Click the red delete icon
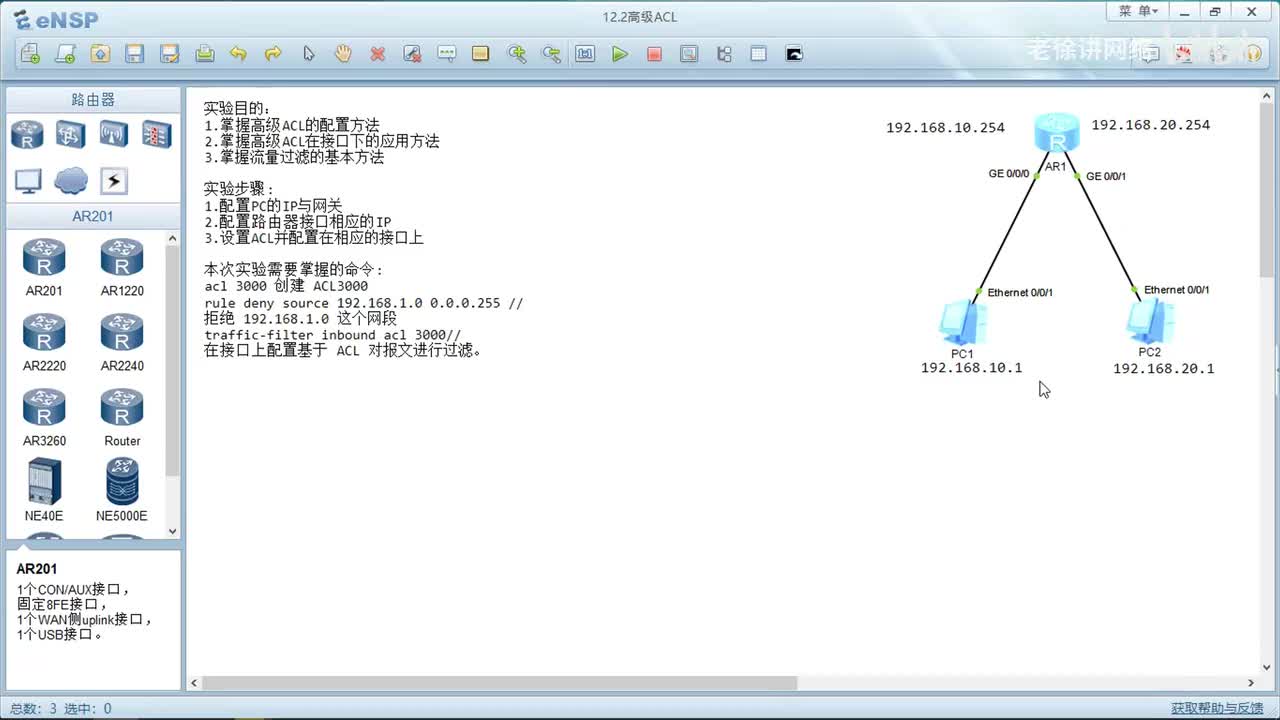This screenshot has height=720, width=1280. (x=377, y=54)
